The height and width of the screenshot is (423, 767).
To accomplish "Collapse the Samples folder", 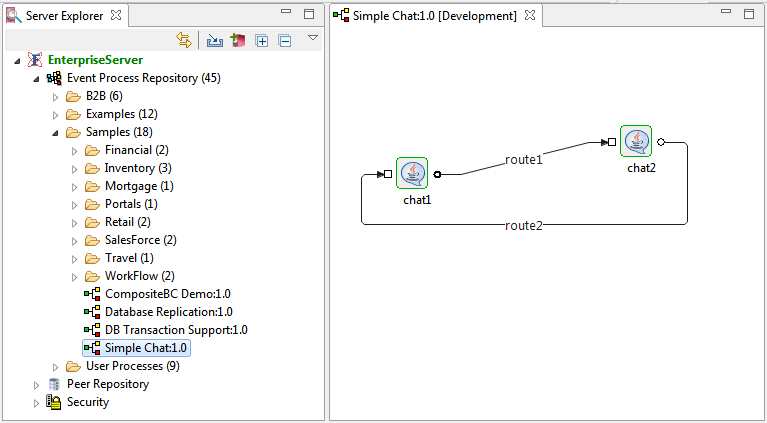I will (56, 132).
